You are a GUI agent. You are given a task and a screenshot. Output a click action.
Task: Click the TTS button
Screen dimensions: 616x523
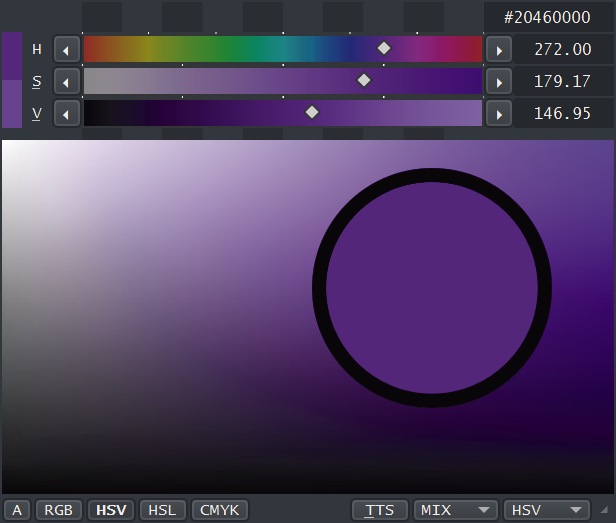click(x=380, y=510)
